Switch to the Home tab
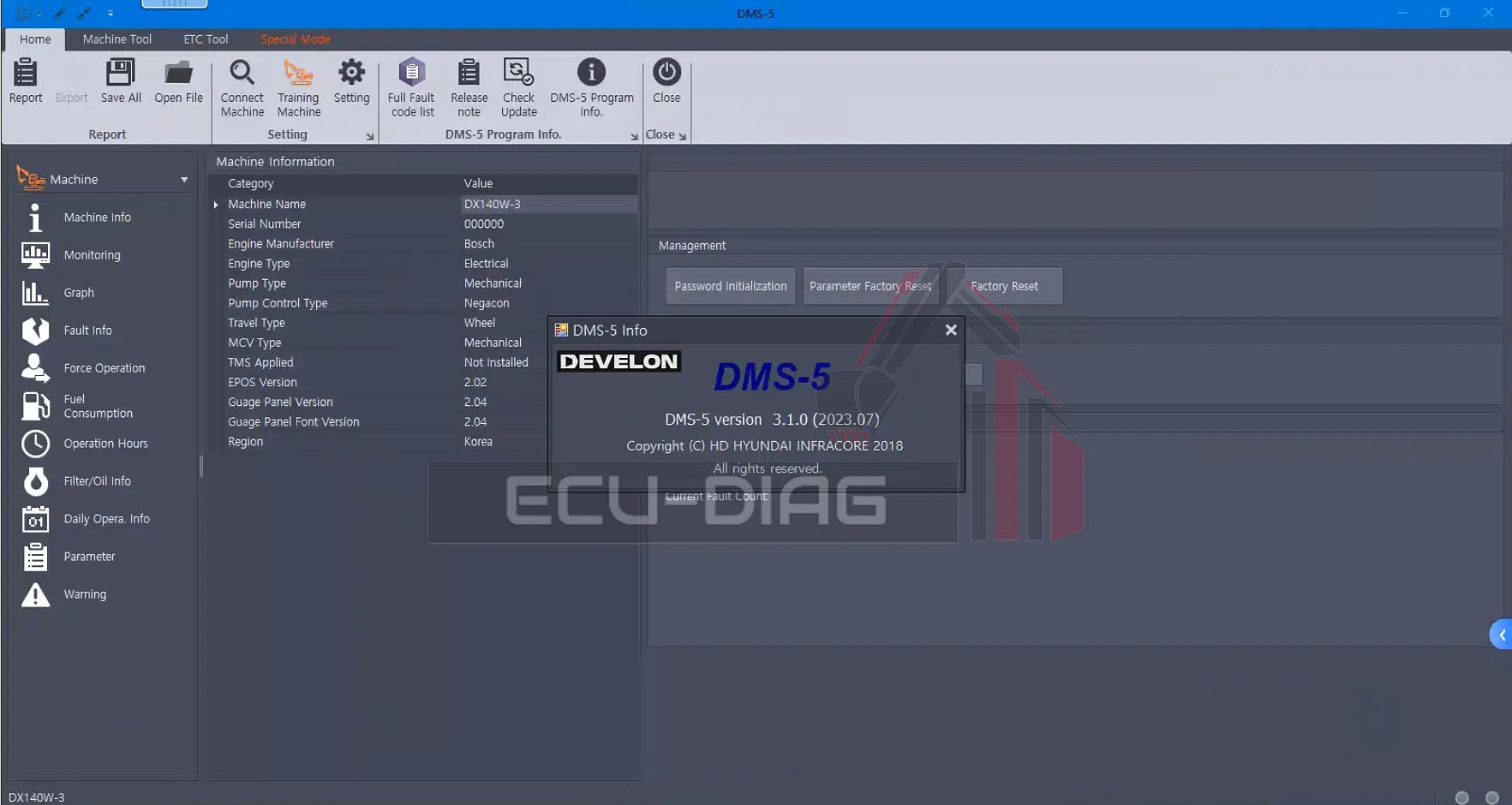This screenshot has width=1512, height=805. 35,39
